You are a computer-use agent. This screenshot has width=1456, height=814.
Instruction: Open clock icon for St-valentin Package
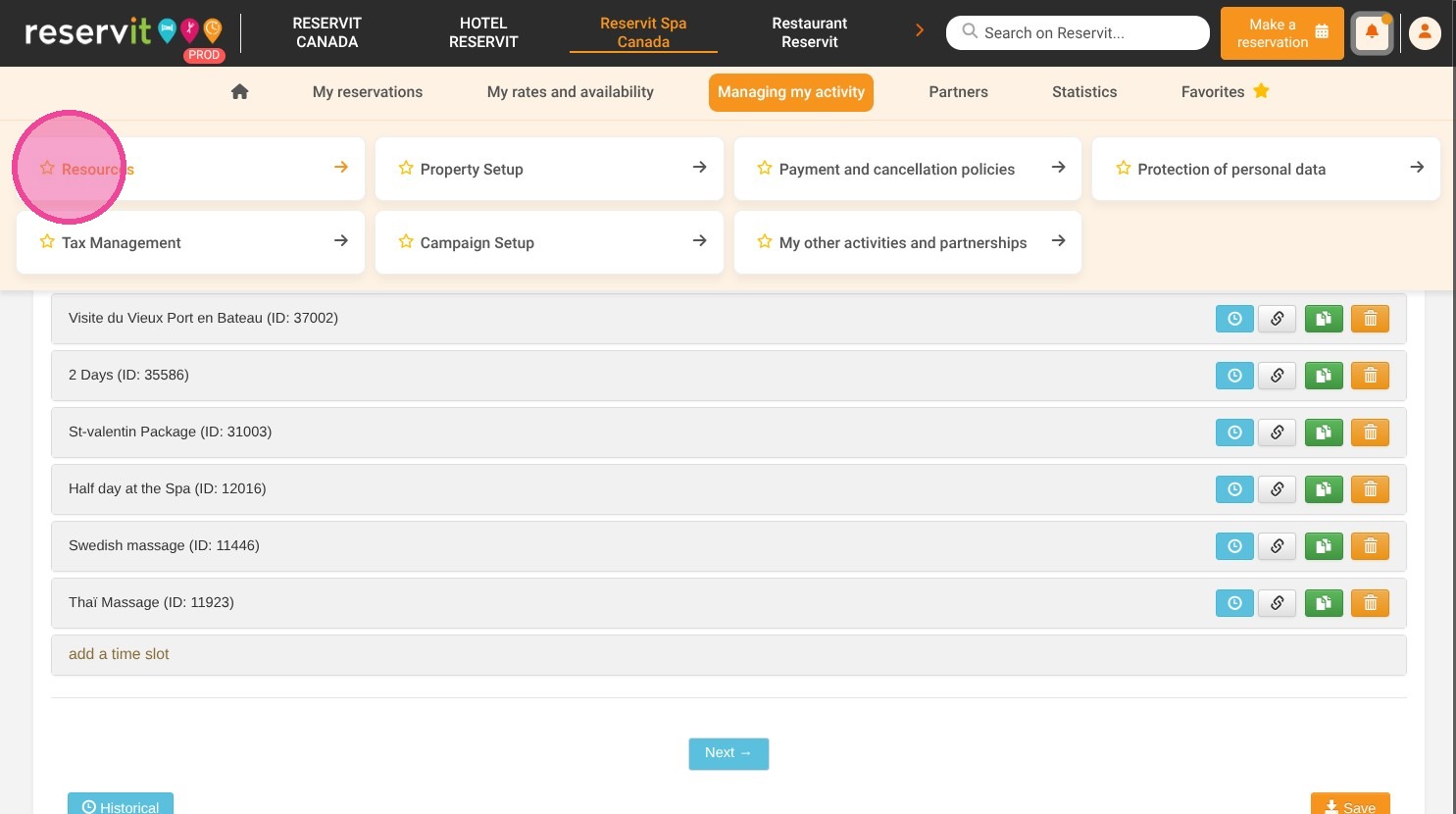click(1234, 432)
